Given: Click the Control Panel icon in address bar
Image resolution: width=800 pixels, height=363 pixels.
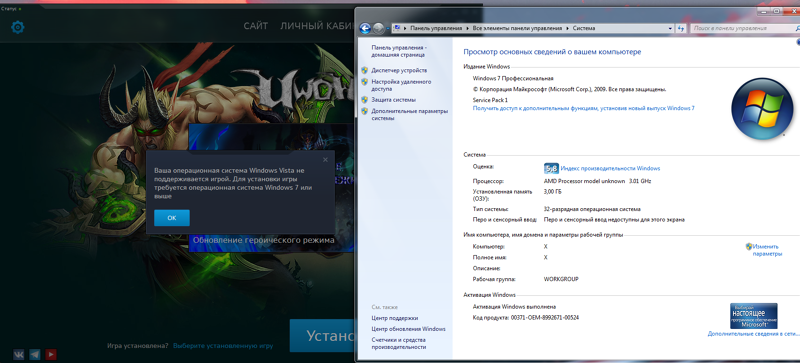Looking at the screenshot, I should coord(396,29).
